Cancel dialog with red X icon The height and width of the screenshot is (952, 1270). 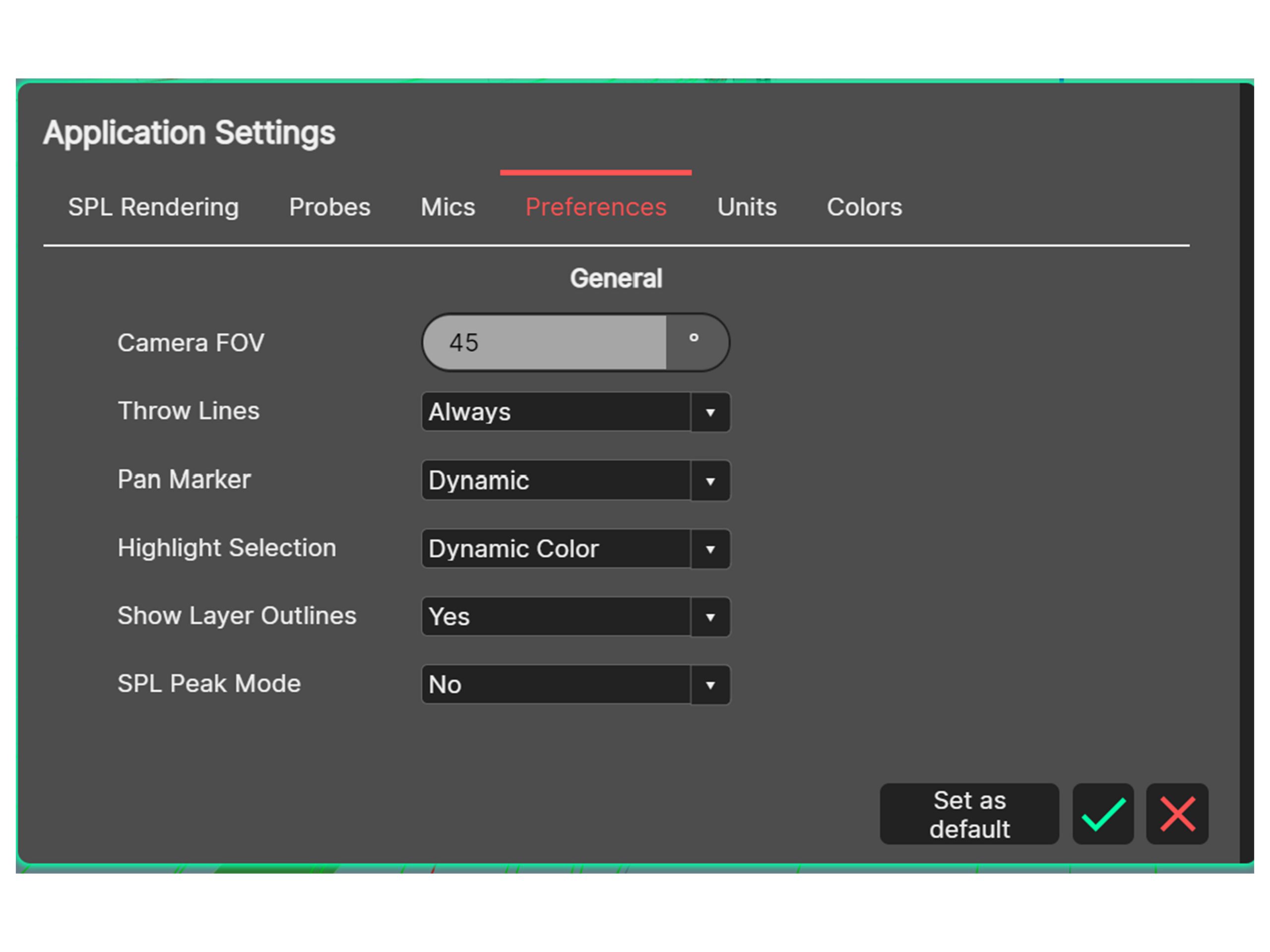(x=1176, y=813)
